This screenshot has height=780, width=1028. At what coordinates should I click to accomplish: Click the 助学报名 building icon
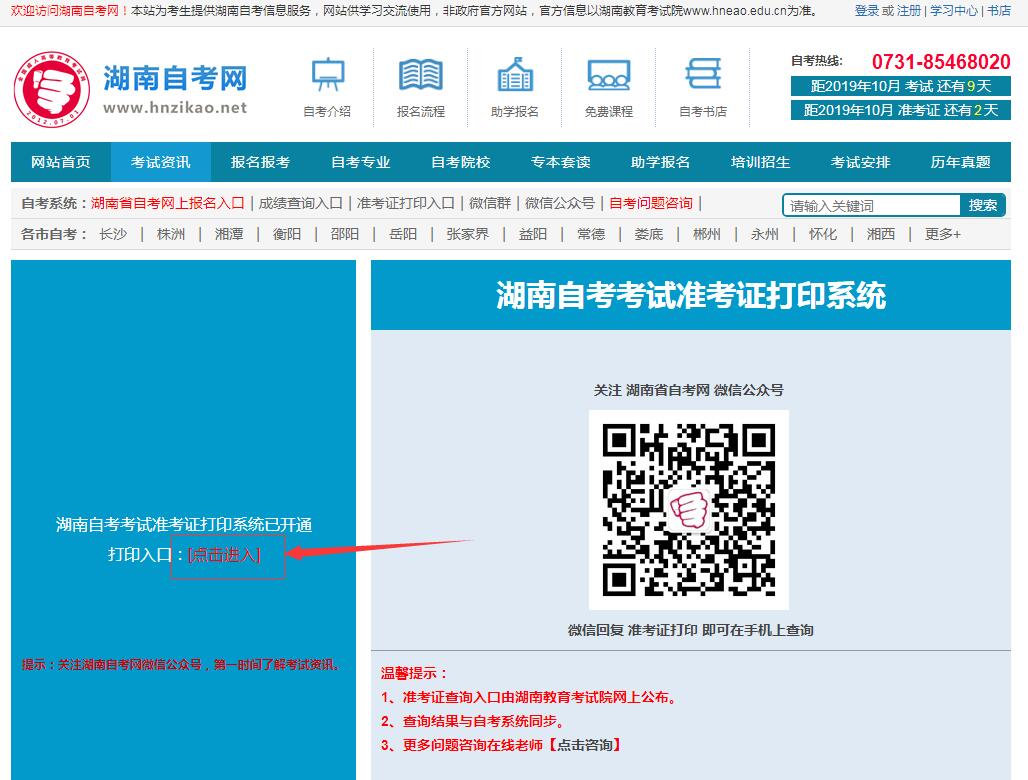click(x=514, y=75)
